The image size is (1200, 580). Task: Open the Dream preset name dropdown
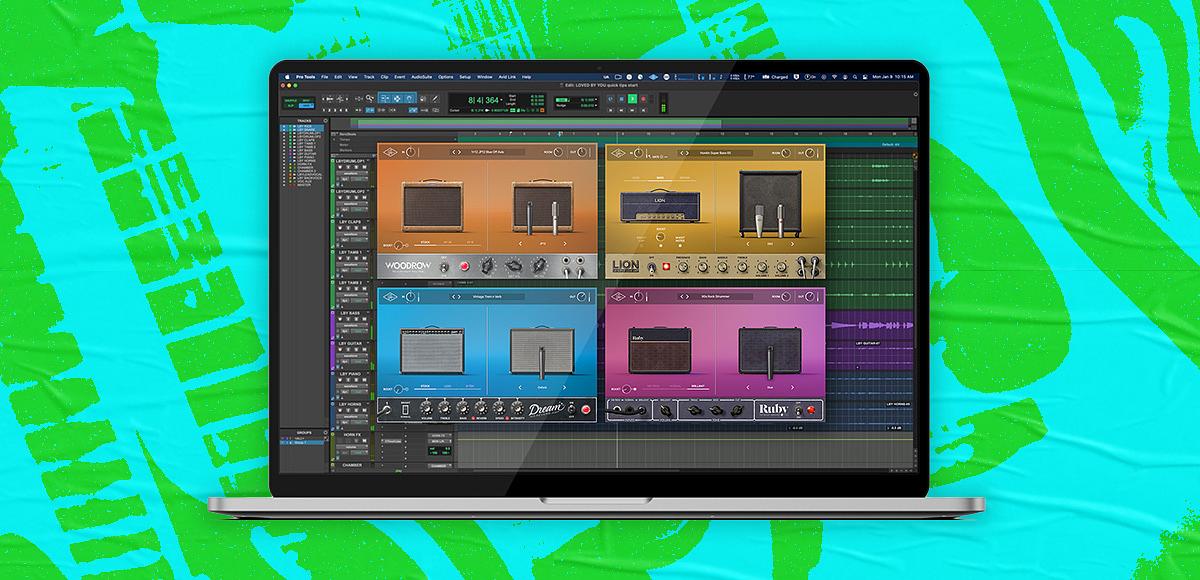coord(487,297)
